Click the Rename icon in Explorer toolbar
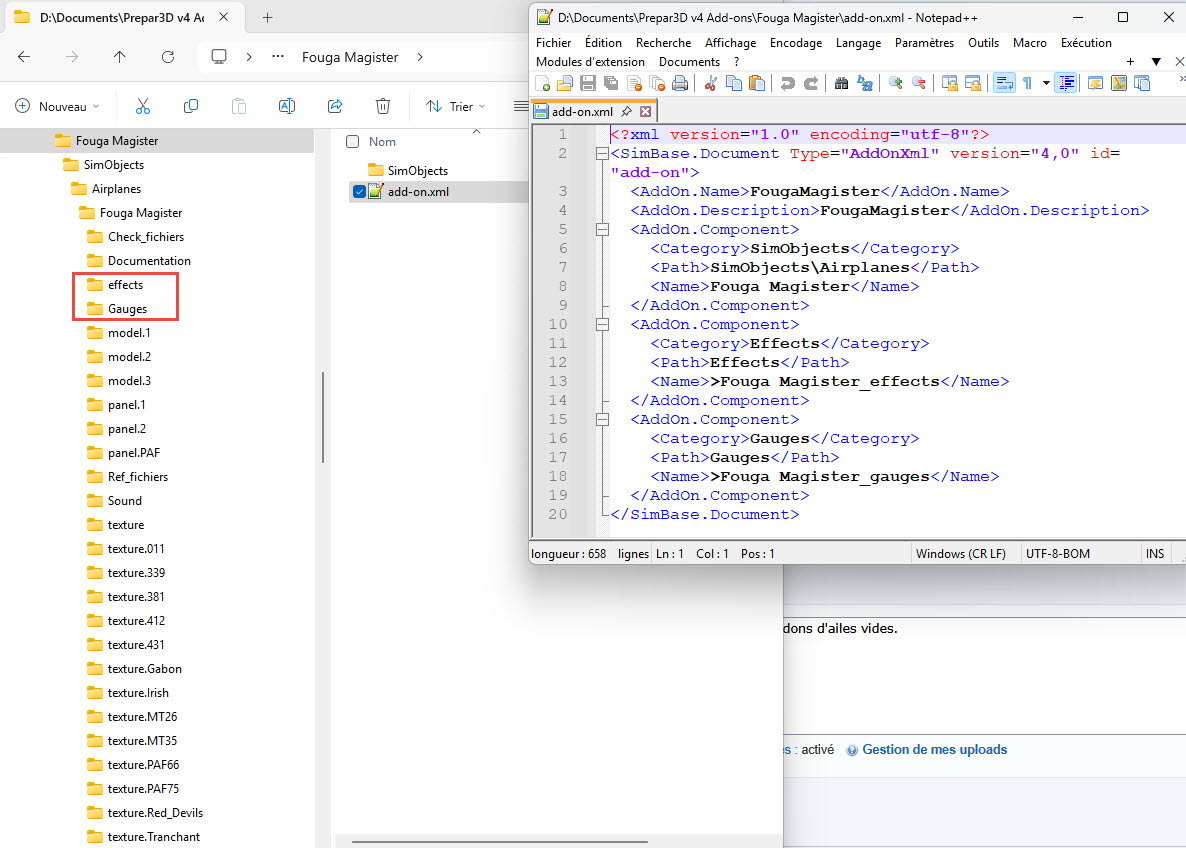1186x848 pixels. click(287, 107)
